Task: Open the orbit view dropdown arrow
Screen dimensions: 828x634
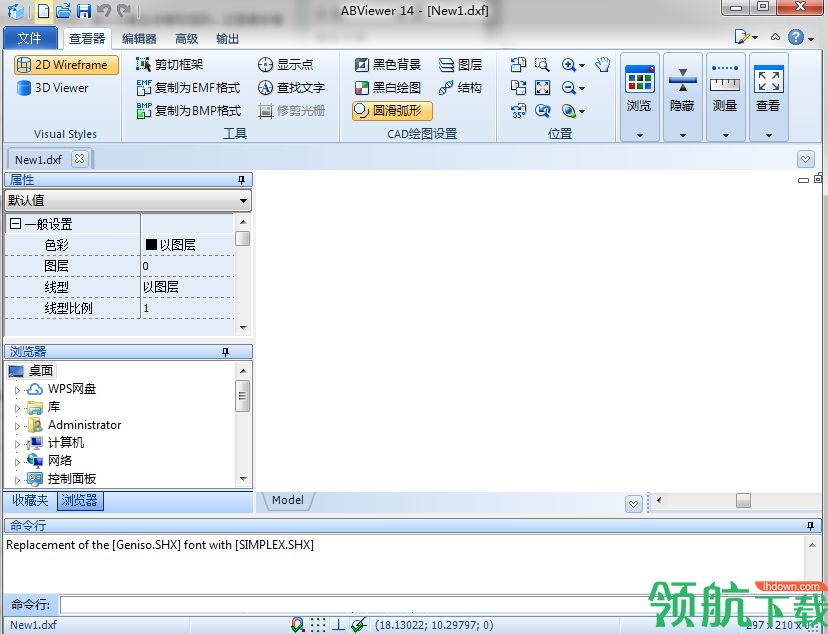Action: (x=582, y=111)
